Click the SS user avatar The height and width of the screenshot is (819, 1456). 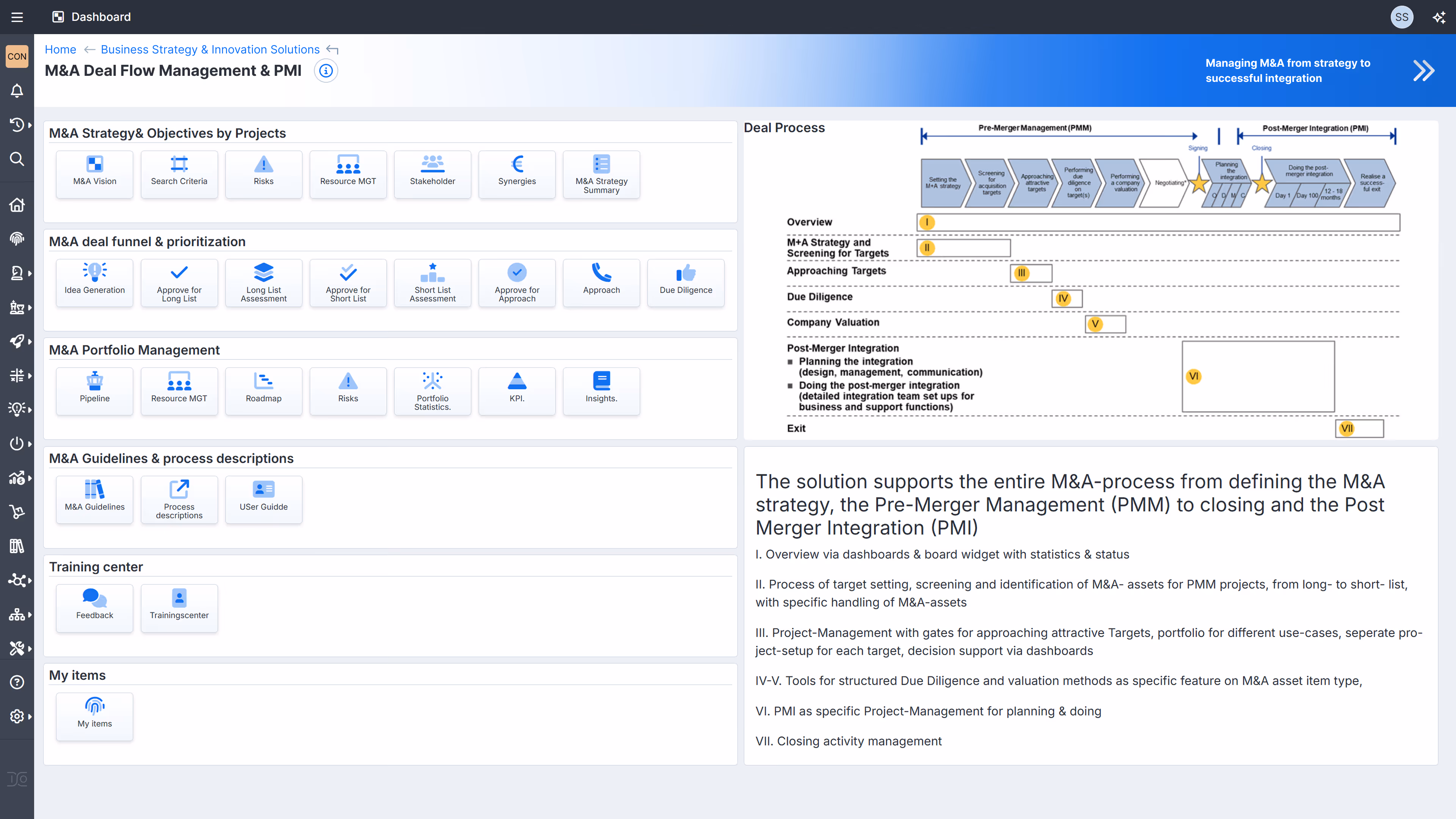(x=1402, y=17)
